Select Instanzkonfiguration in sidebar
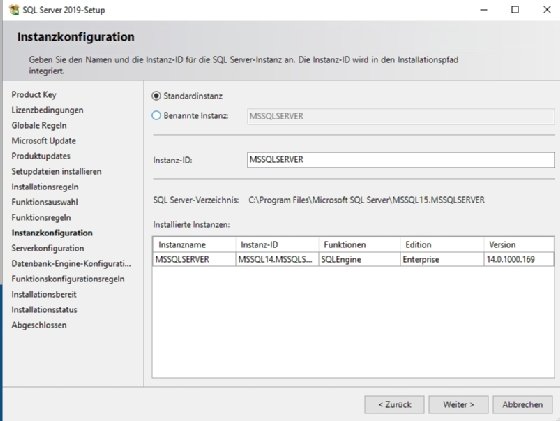The height and width of the screenshot is (421, 560). (x=52, y=233)
